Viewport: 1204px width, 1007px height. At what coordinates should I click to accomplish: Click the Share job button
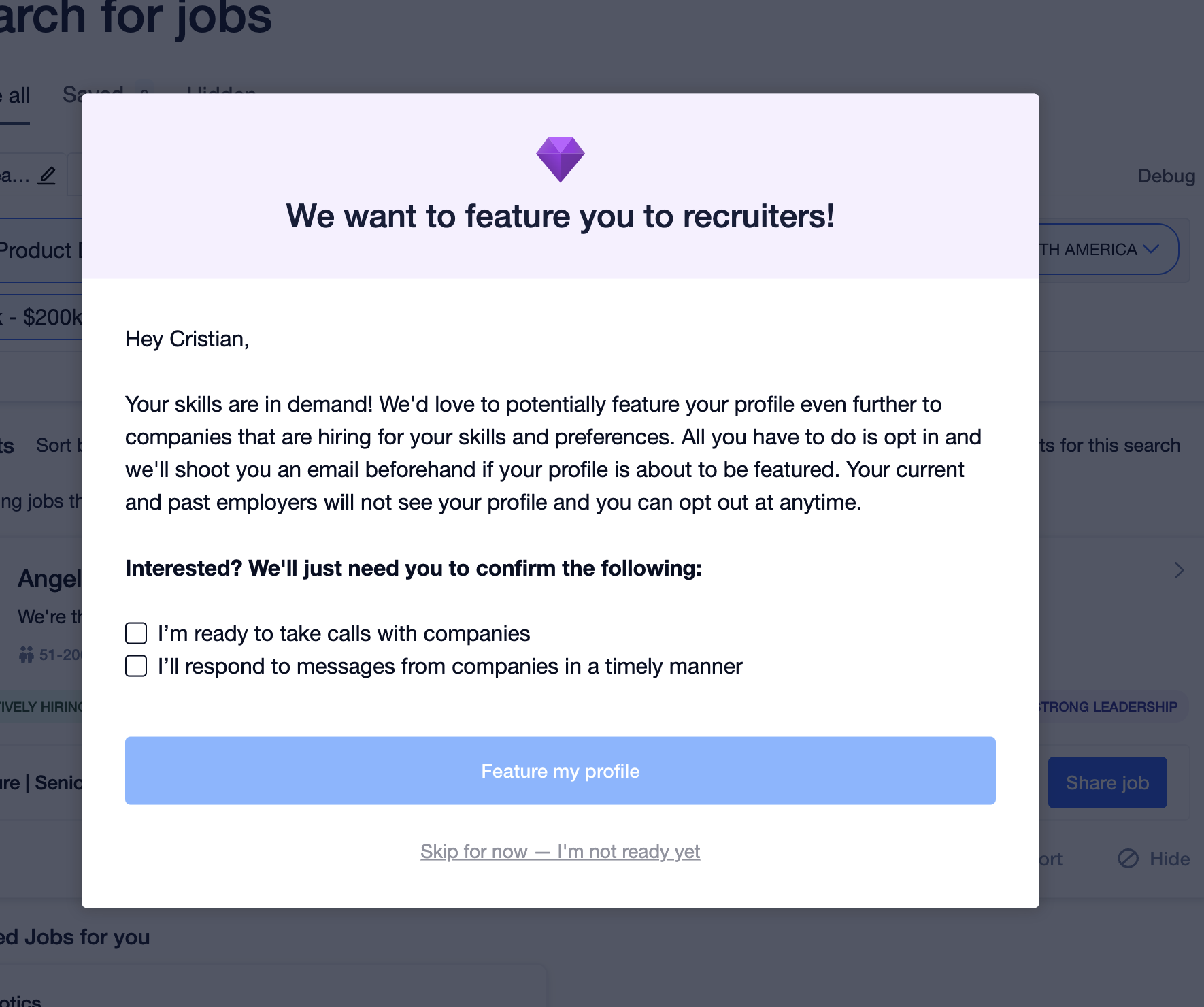[1107, 782]
